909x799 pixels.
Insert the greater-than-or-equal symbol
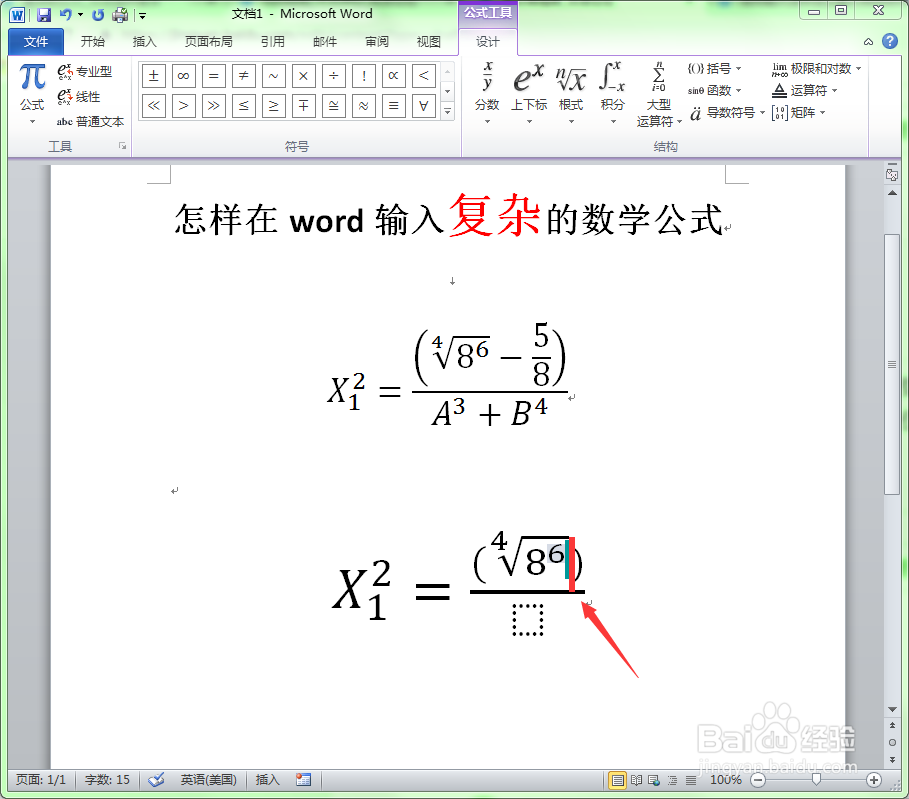(274, 106)
